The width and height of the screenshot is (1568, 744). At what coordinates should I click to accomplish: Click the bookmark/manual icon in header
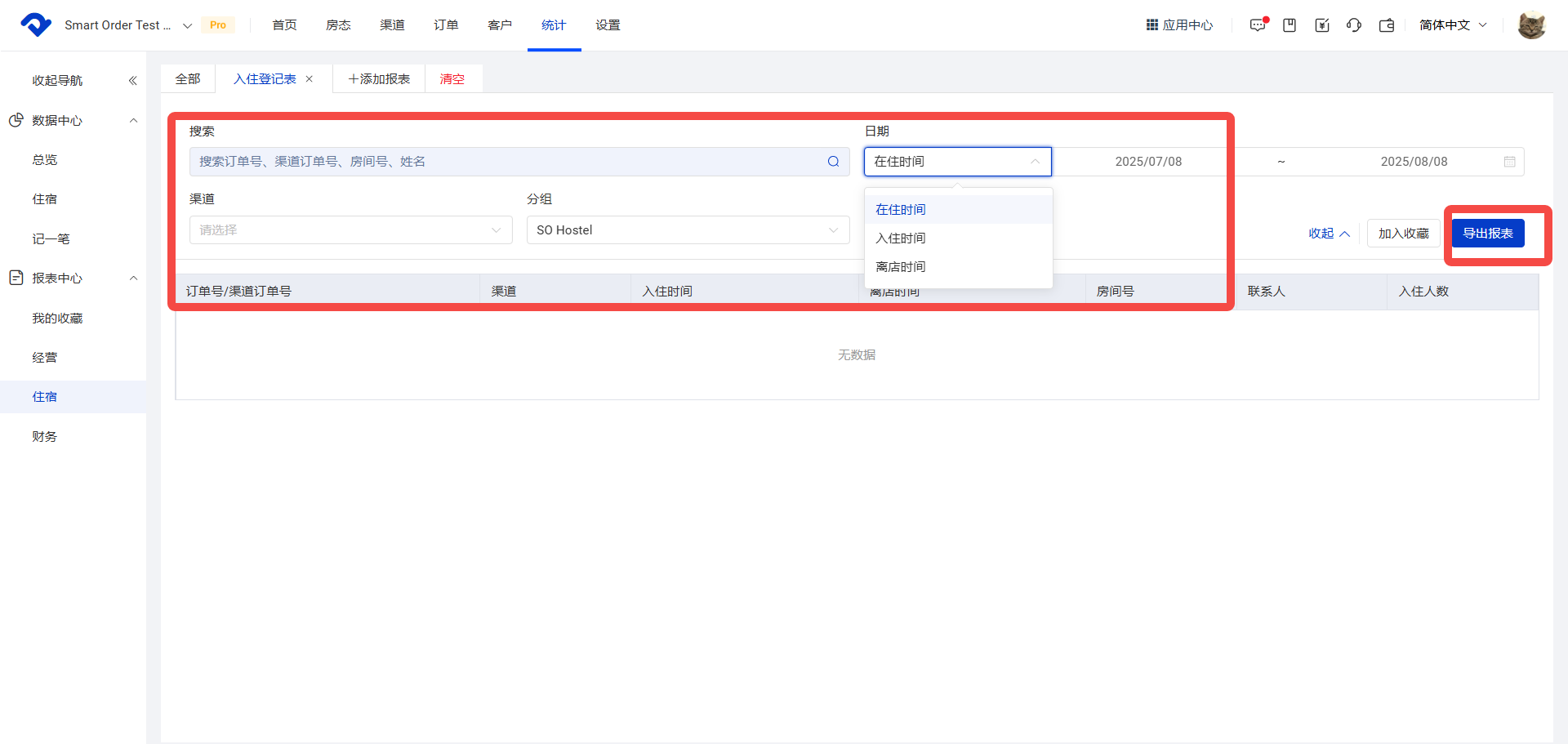pos(1290,25)
